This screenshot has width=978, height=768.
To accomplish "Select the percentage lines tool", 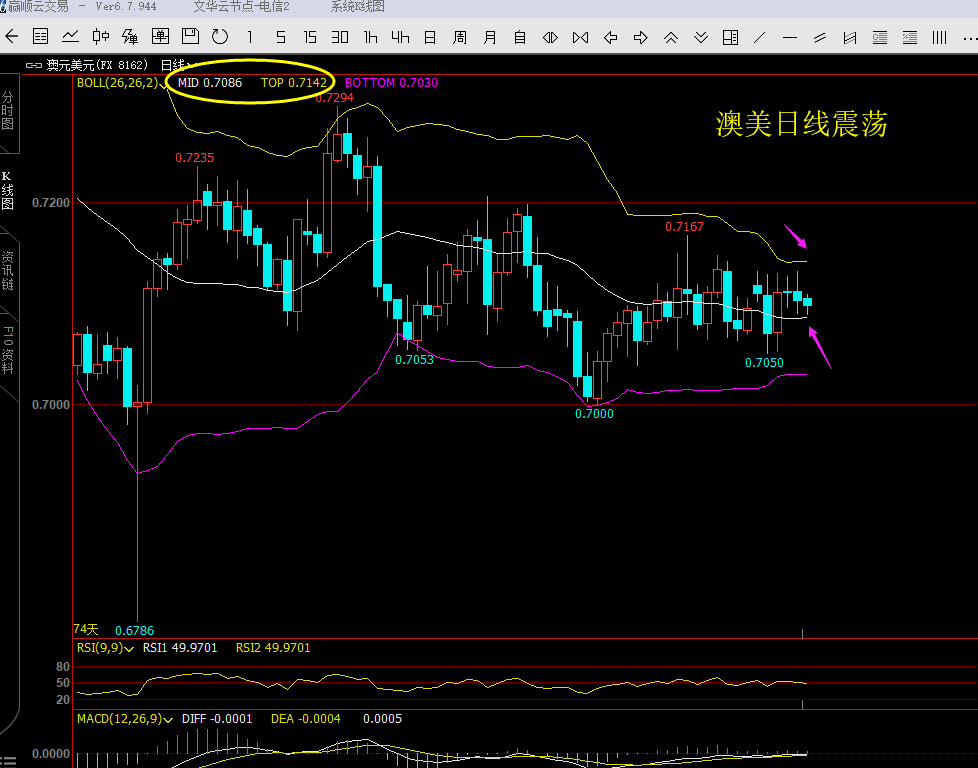I will [909, 37].
